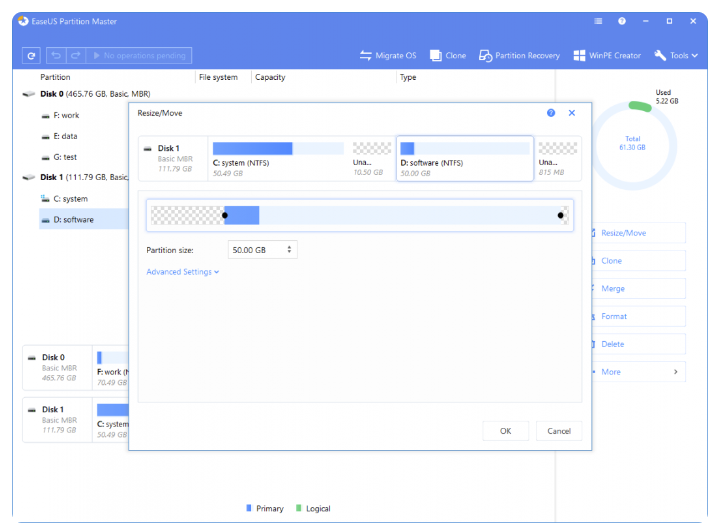The image size is (714, 529).
Task: Click the undo arrow icon
Action: [x=57, y=56]
